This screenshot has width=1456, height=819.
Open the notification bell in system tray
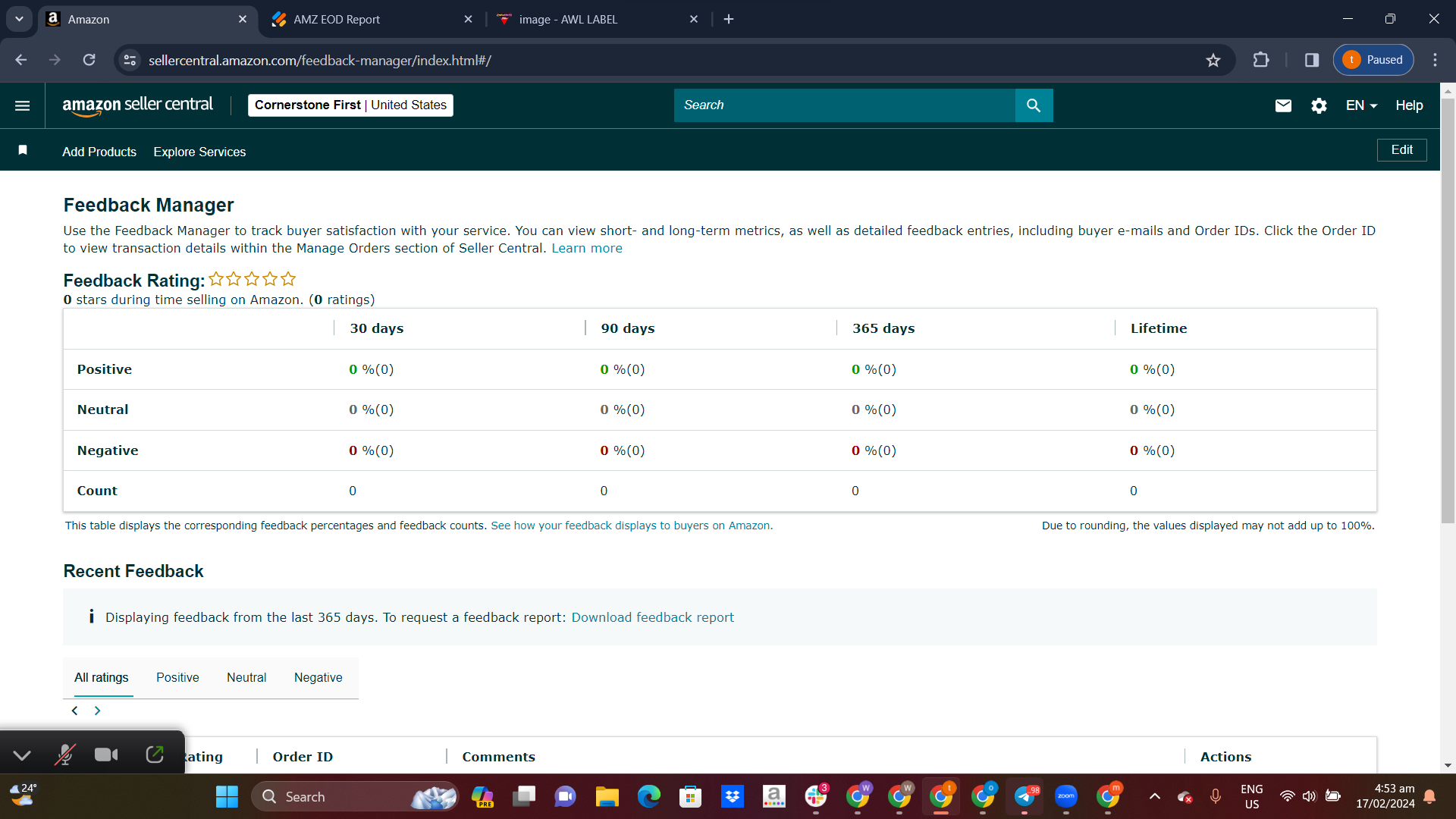[1429, 796]
